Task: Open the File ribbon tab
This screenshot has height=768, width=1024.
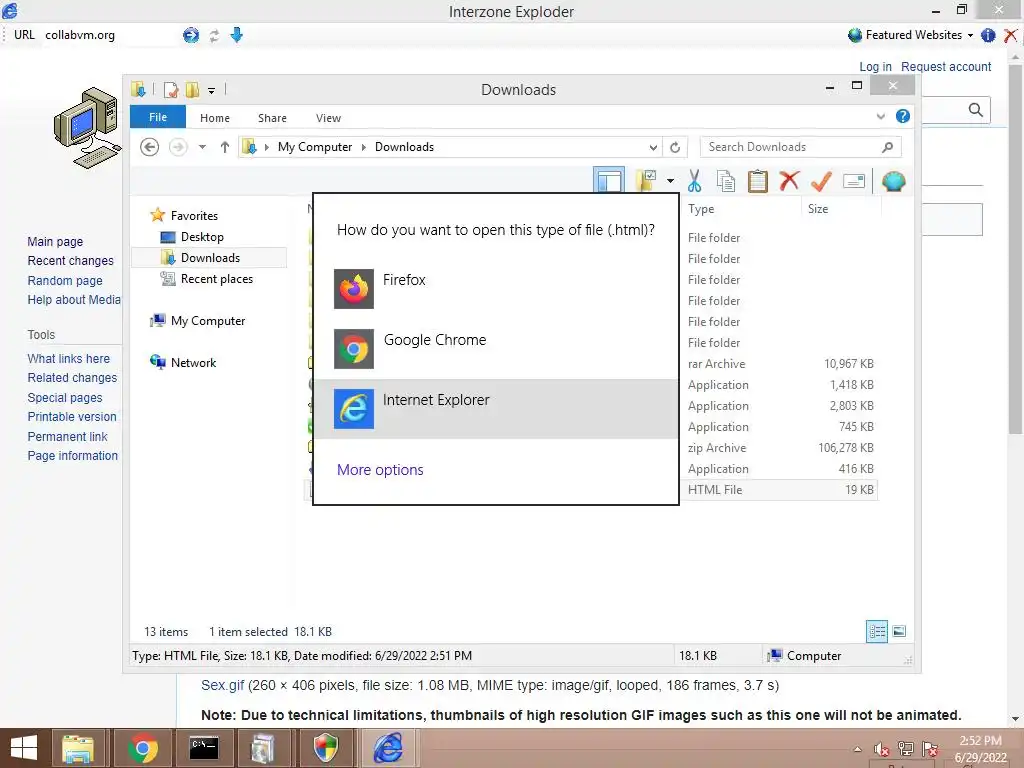Action: [x=158, y=117]
